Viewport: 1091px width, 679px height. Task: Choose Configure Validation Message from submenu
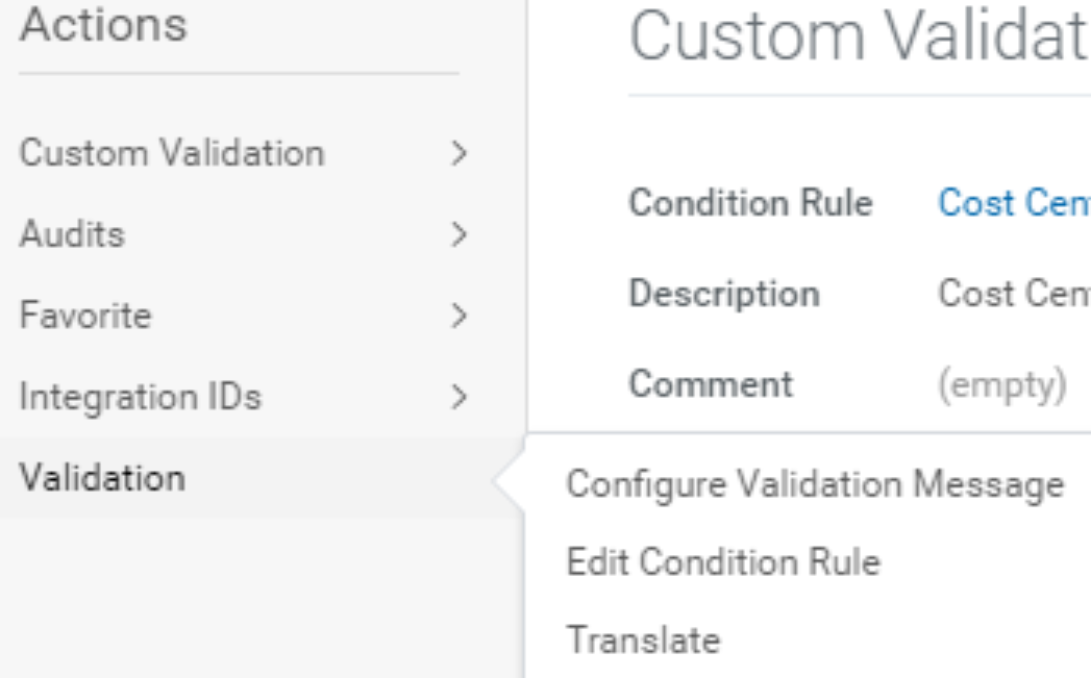[x=815, y=484]
